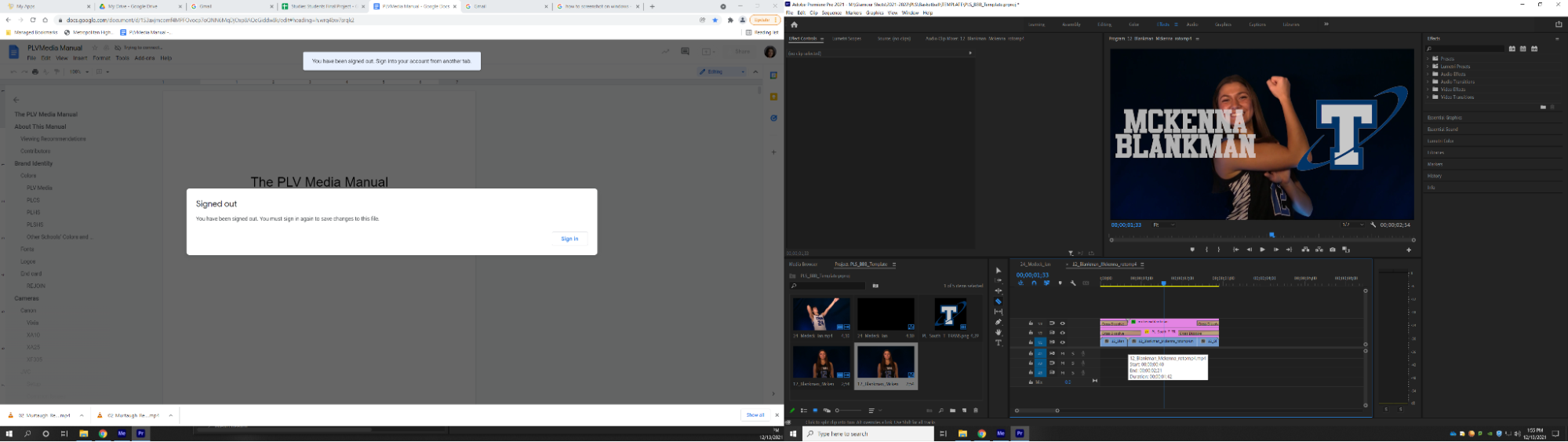Toggle the timeline Snap magnet

(x=1034, y=283)
